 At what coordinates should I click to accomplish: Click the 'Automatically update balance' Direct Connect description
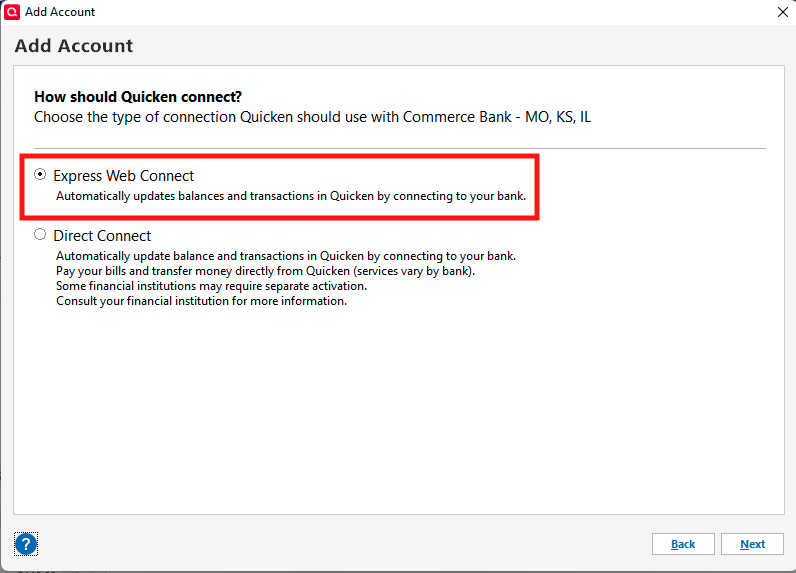[x=285, y=256]
